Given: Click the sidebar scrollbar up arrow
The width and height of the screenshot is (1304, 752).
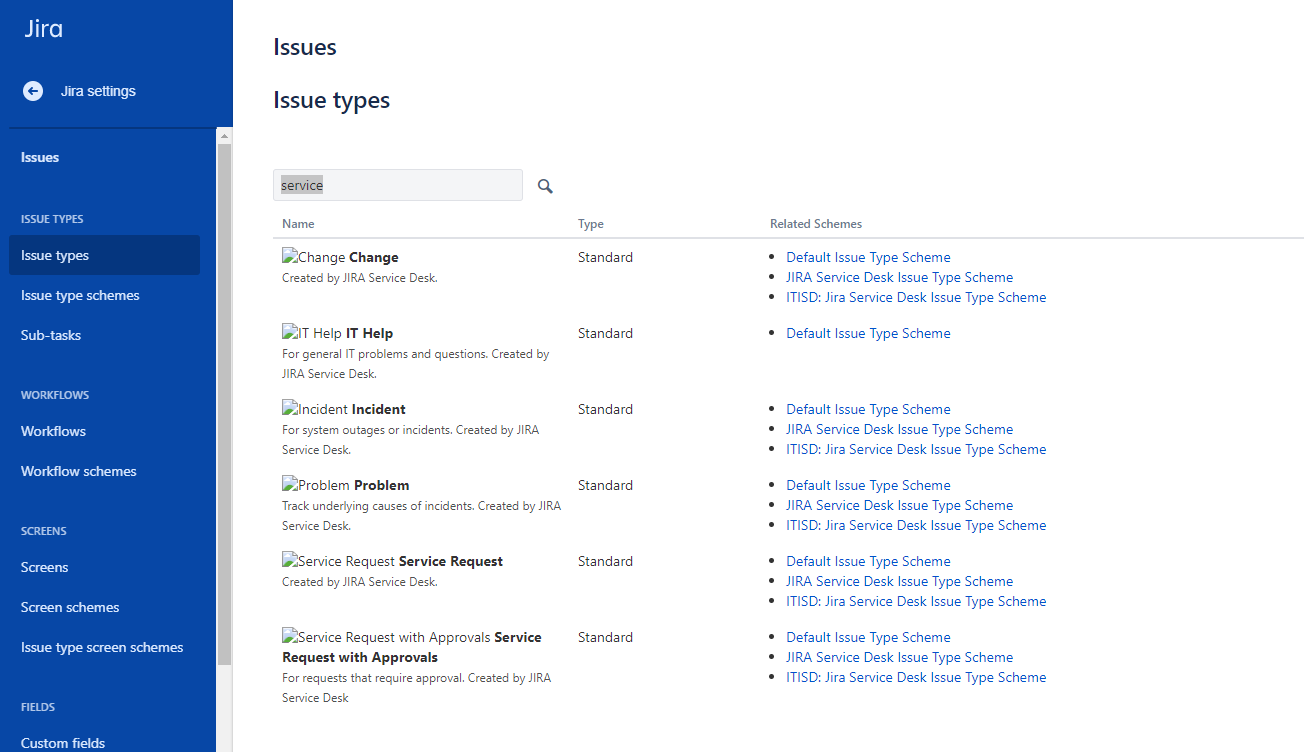Looking at the screenshot, I should (224, 136).
